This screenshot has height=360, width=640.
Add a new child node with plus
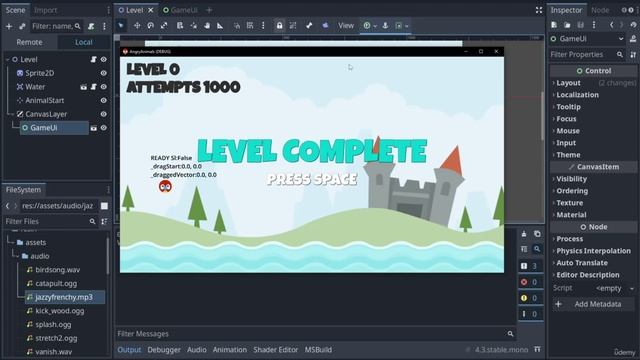9,27
